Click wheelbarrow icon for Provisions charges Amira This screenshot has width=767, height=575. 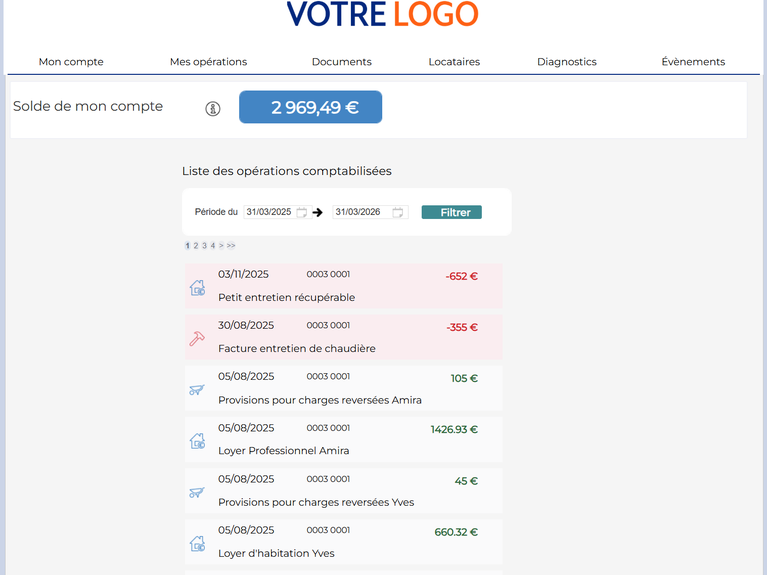(x=197, y=390)
